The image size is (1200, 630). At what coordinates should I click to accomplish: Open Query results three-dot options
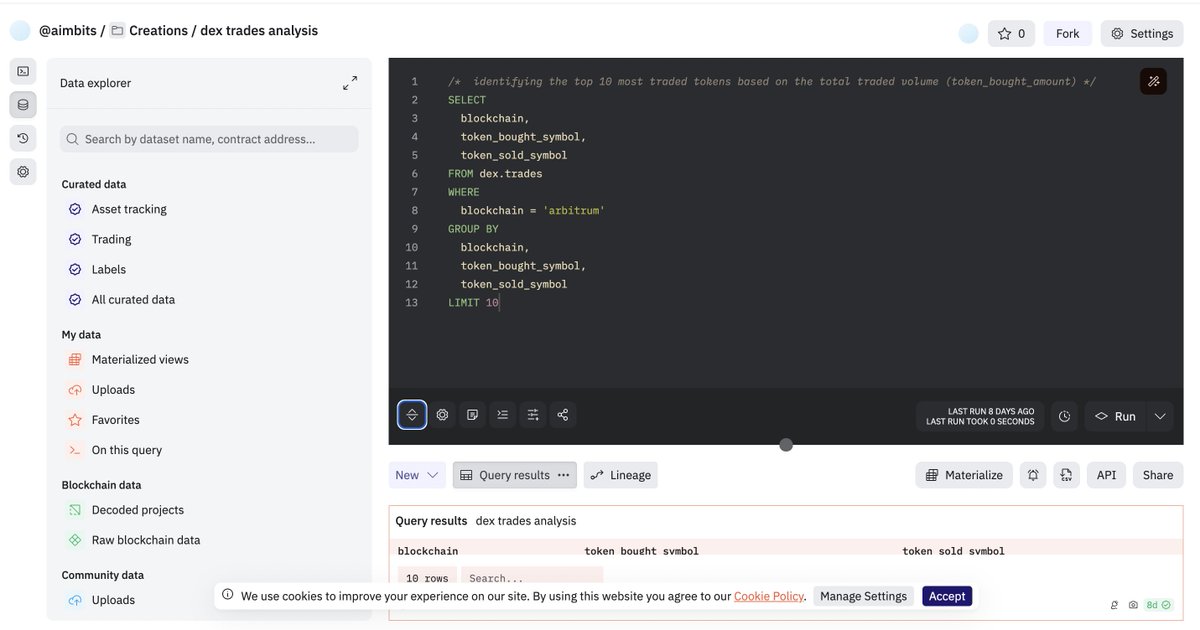(564, 475)
